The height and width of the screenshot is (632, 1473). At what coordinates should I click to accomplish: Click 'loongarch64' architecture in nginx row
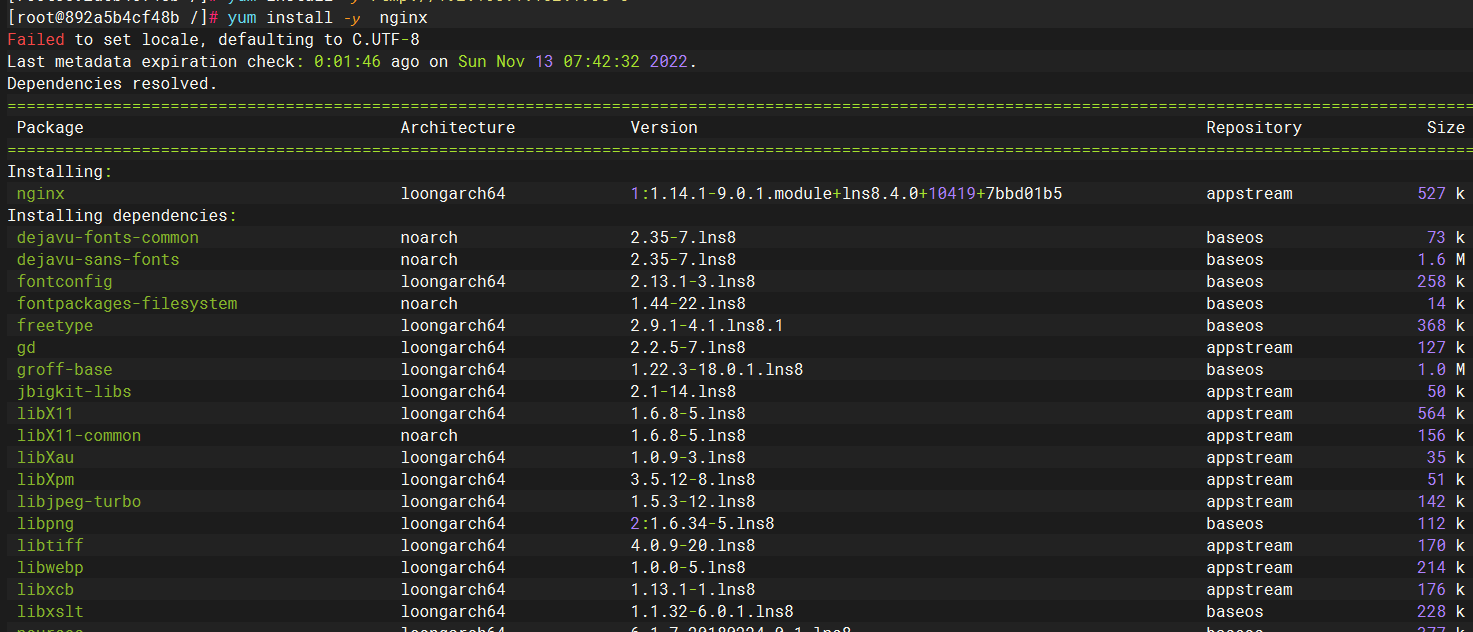point(453,193)
